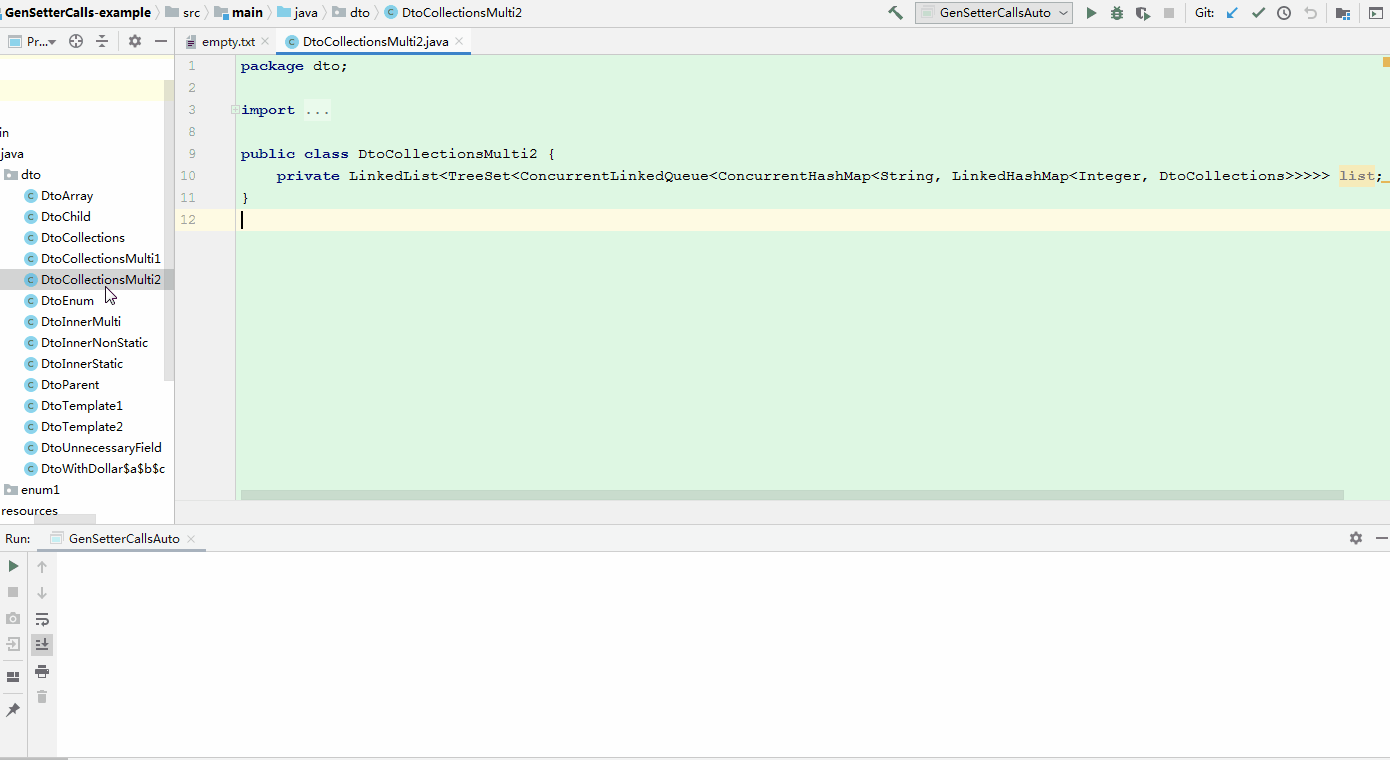1390x760 pixels.
Task: Commit changes with the Git checkmark icon
Action: (1258, 13)
